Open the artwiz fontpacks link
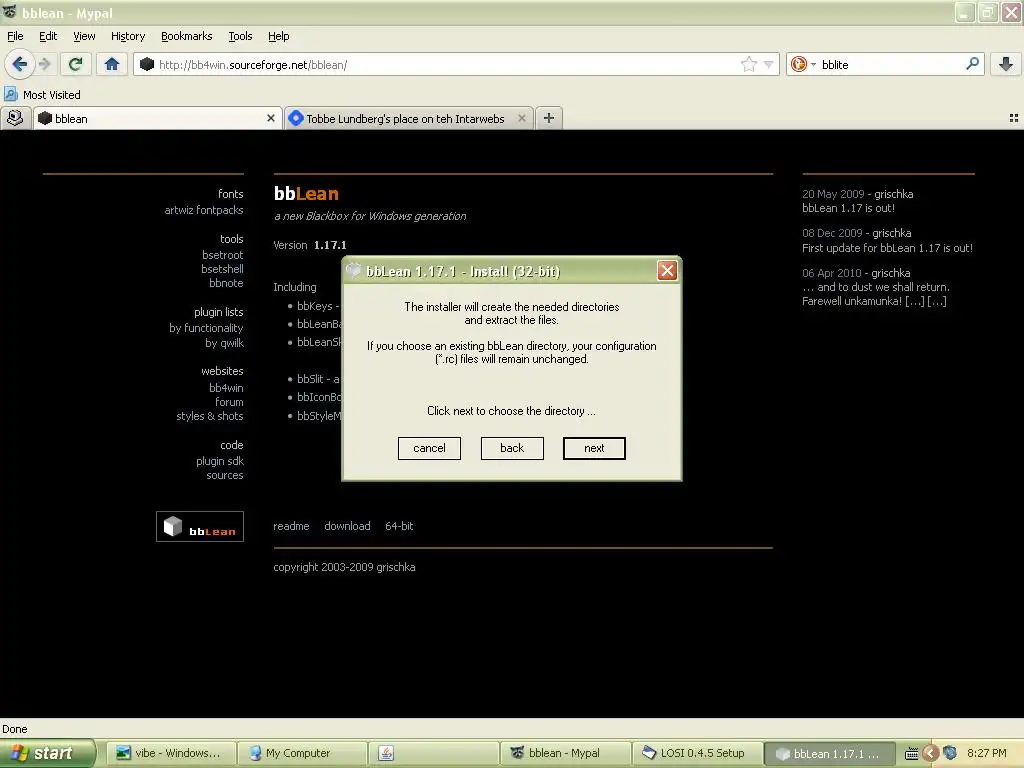Screen dimensions: 1024x768 pos(204,210)
